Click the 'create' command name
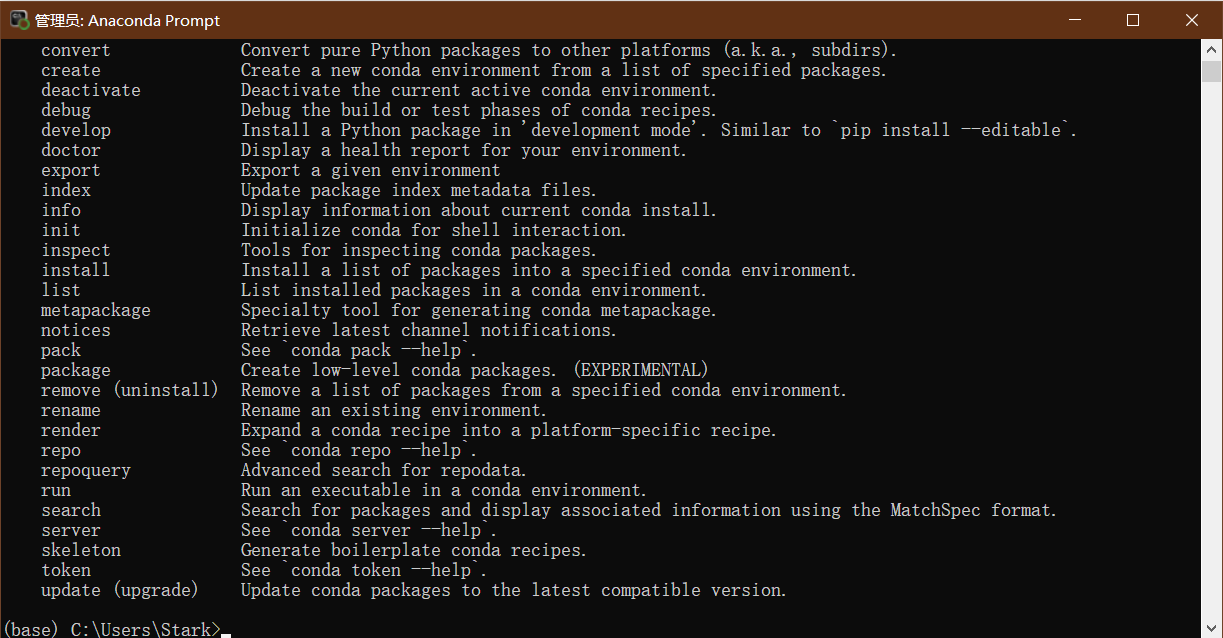 (x=71, y=70)
